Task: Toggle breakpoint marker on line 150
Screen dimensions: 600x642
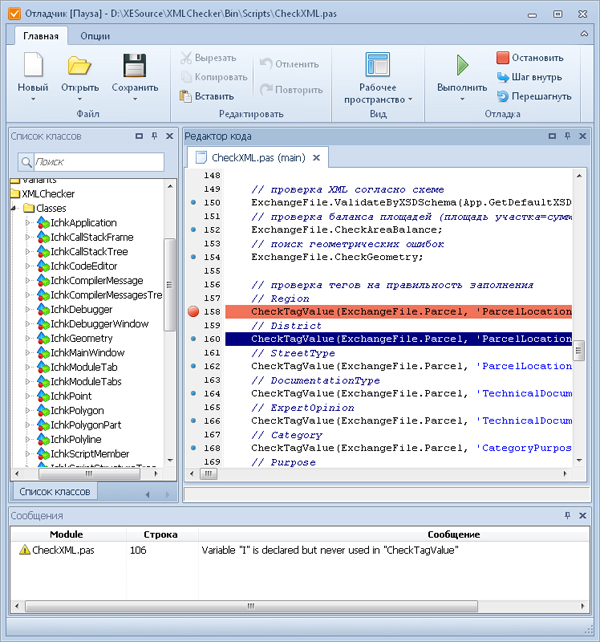Action: click(194, 202)
